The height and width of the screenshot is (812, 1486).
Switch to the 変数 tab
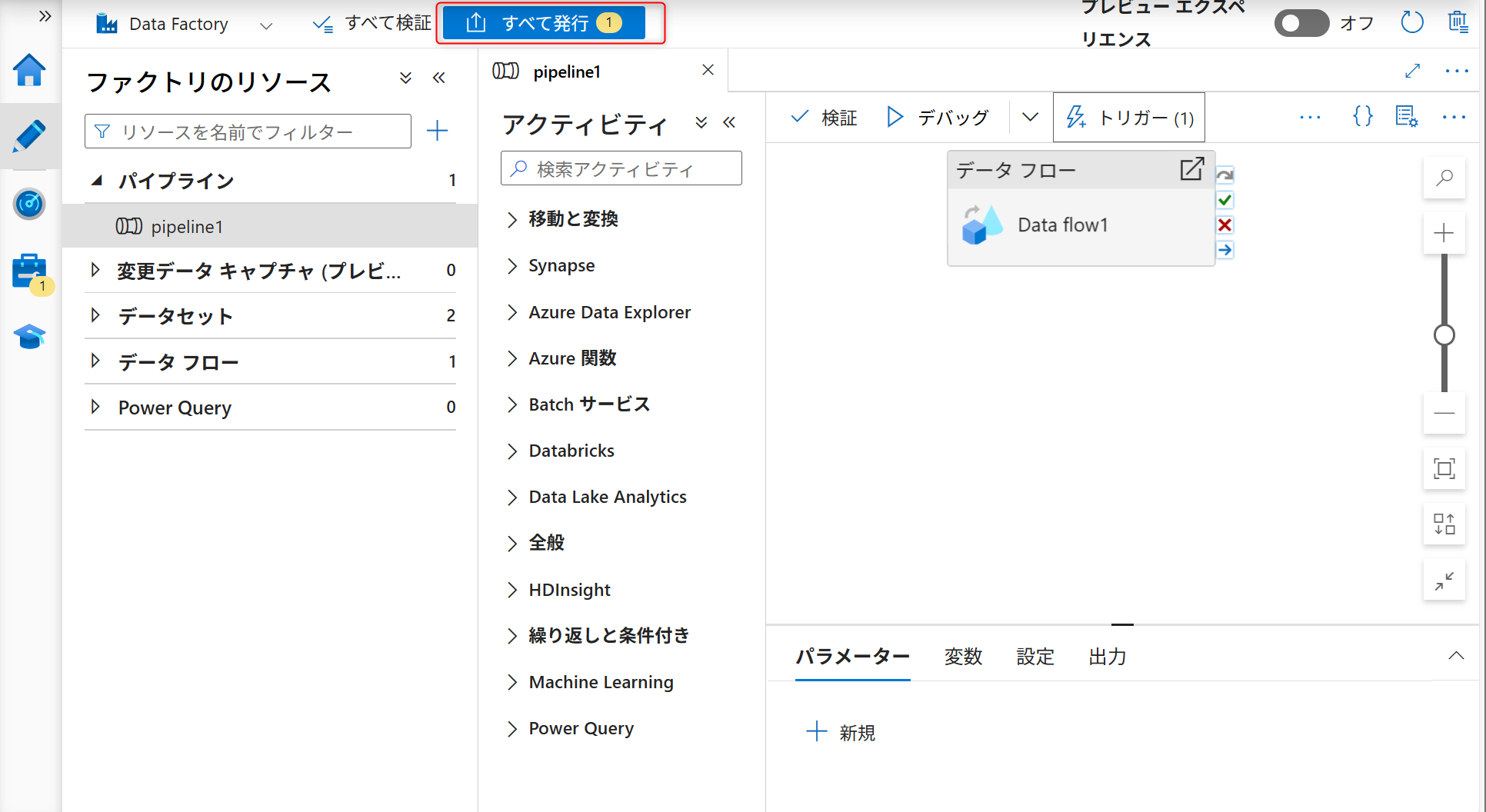[x=962, y=657]
